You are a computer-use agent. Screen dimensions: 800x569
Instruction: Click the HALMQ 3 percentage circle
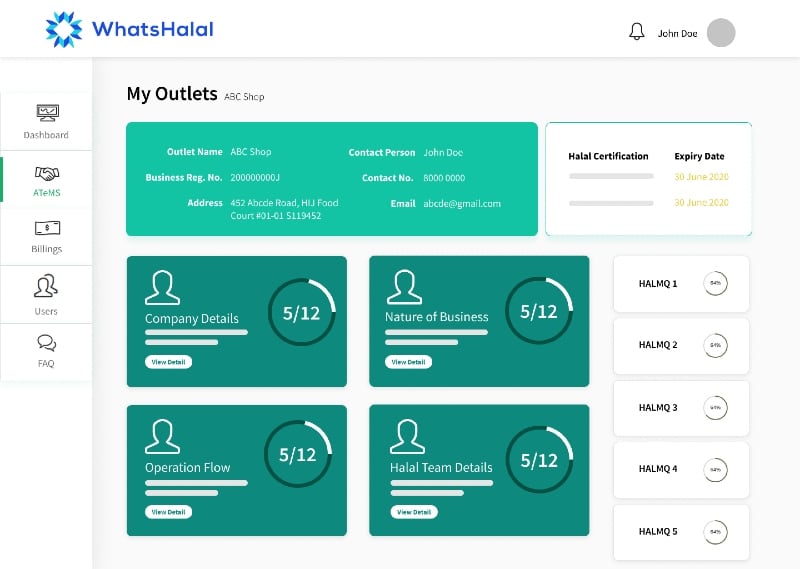(715, 408)
